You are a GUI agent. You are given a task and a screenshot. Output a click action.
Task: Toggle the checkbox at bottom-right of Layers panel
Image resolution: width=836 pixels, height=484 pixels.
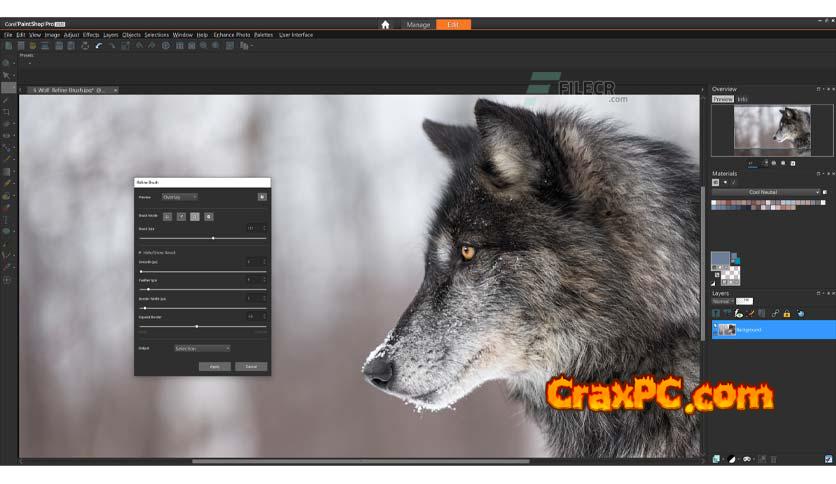[x=828, y=459]
